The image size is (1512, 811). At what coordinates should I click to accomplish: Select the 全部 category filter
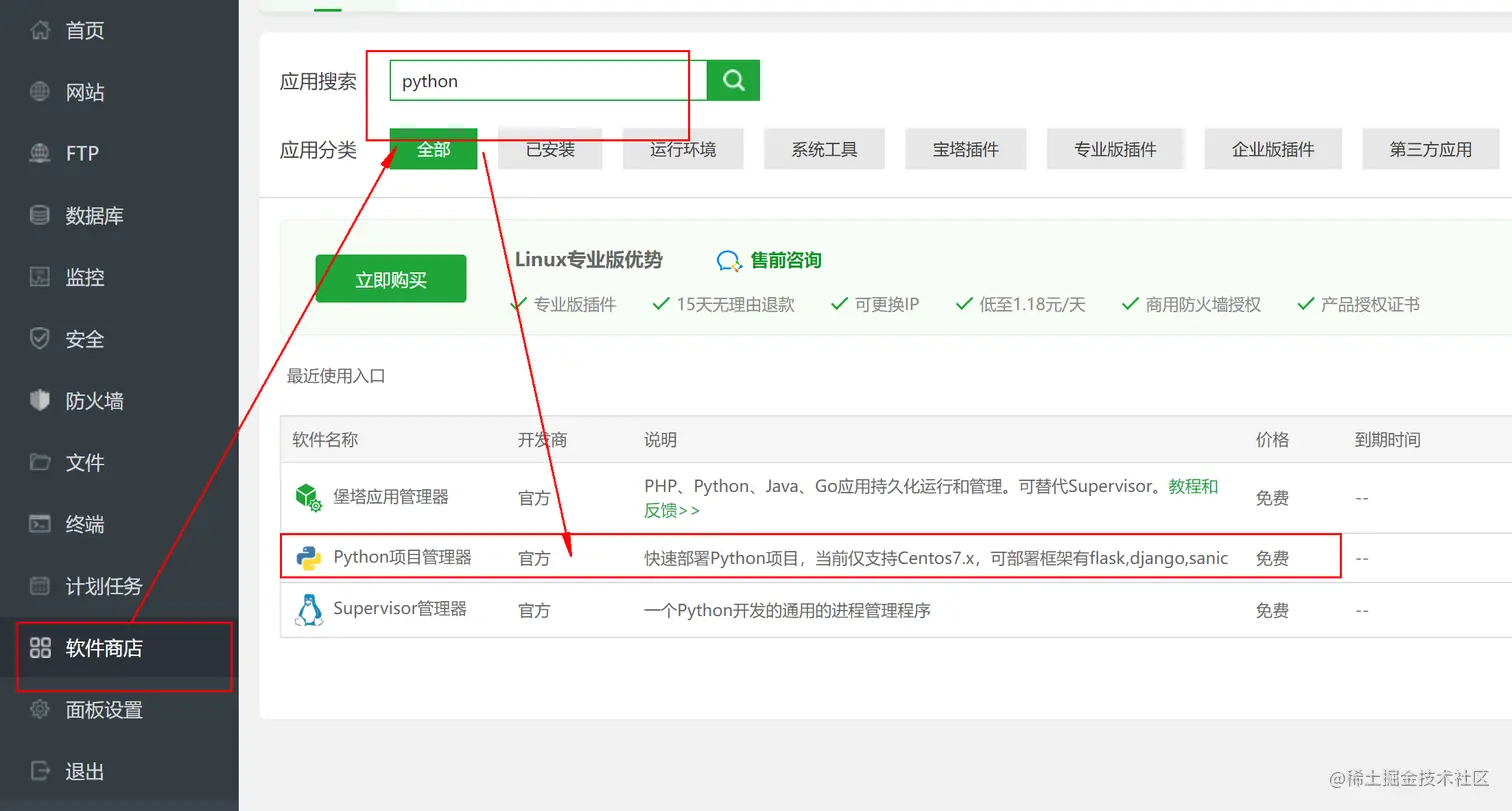tap(433, 149)
